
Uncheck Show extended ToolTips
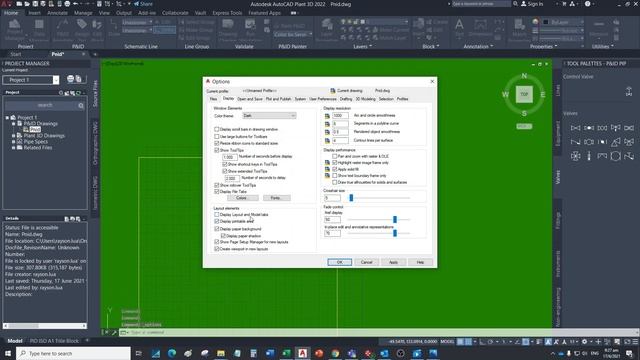click(224, 171)
